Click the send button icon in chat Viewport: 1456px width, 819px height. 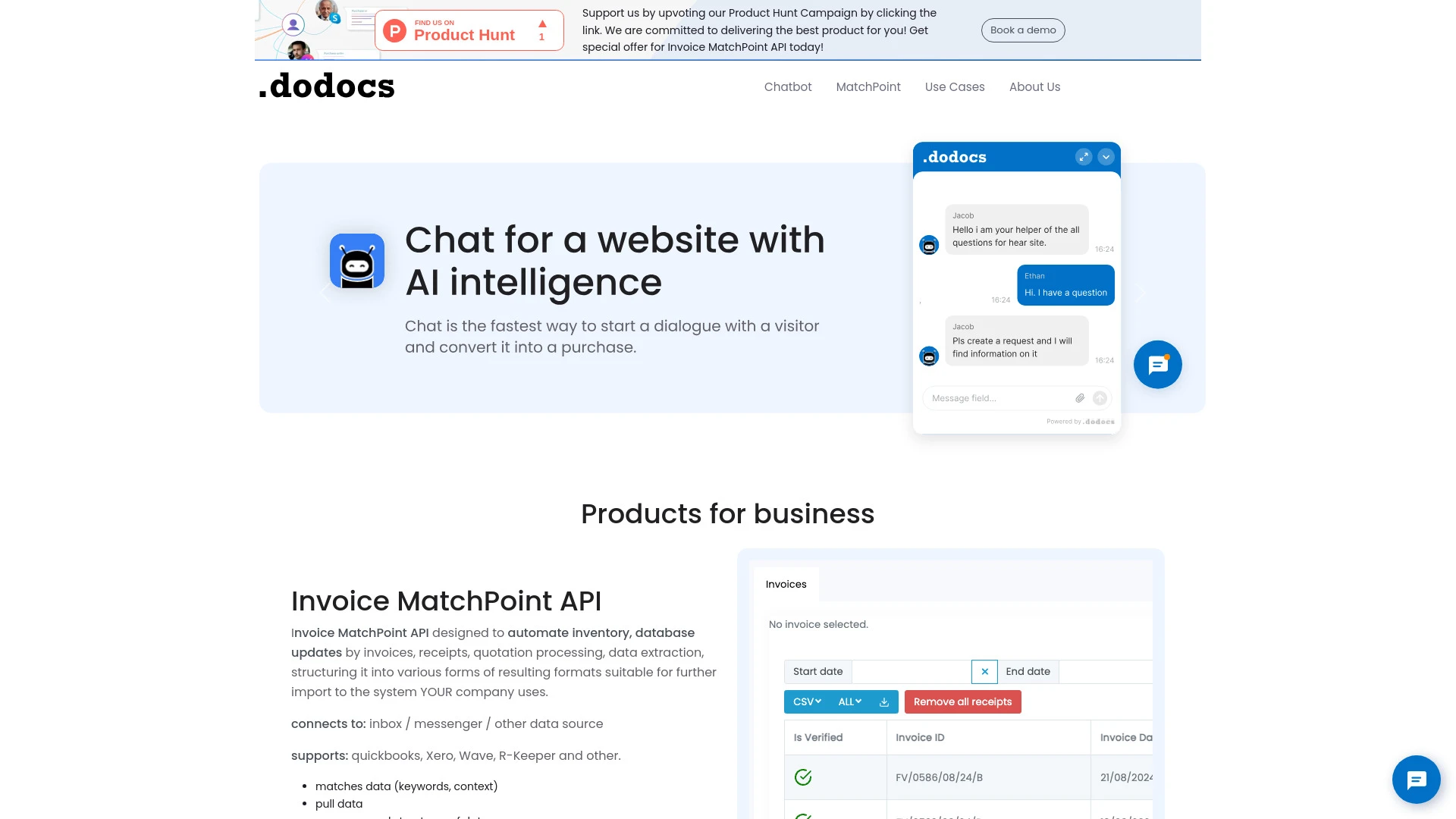pos(1100,397)
